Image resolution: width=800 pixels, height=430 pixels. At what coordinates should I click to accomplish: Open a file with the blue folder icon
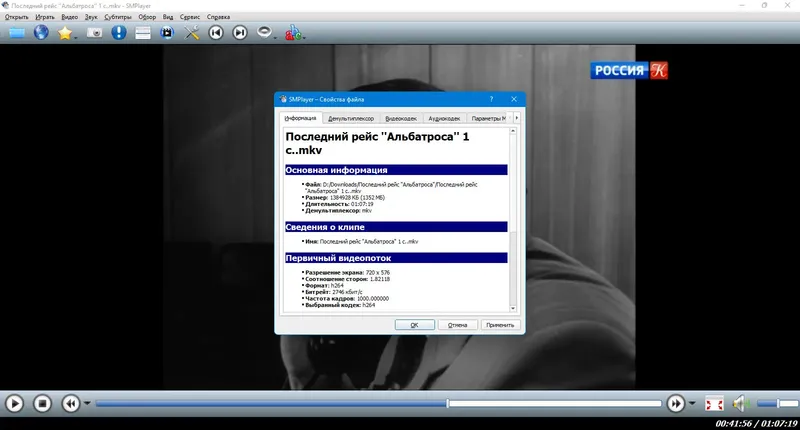(x=17, y=33)
